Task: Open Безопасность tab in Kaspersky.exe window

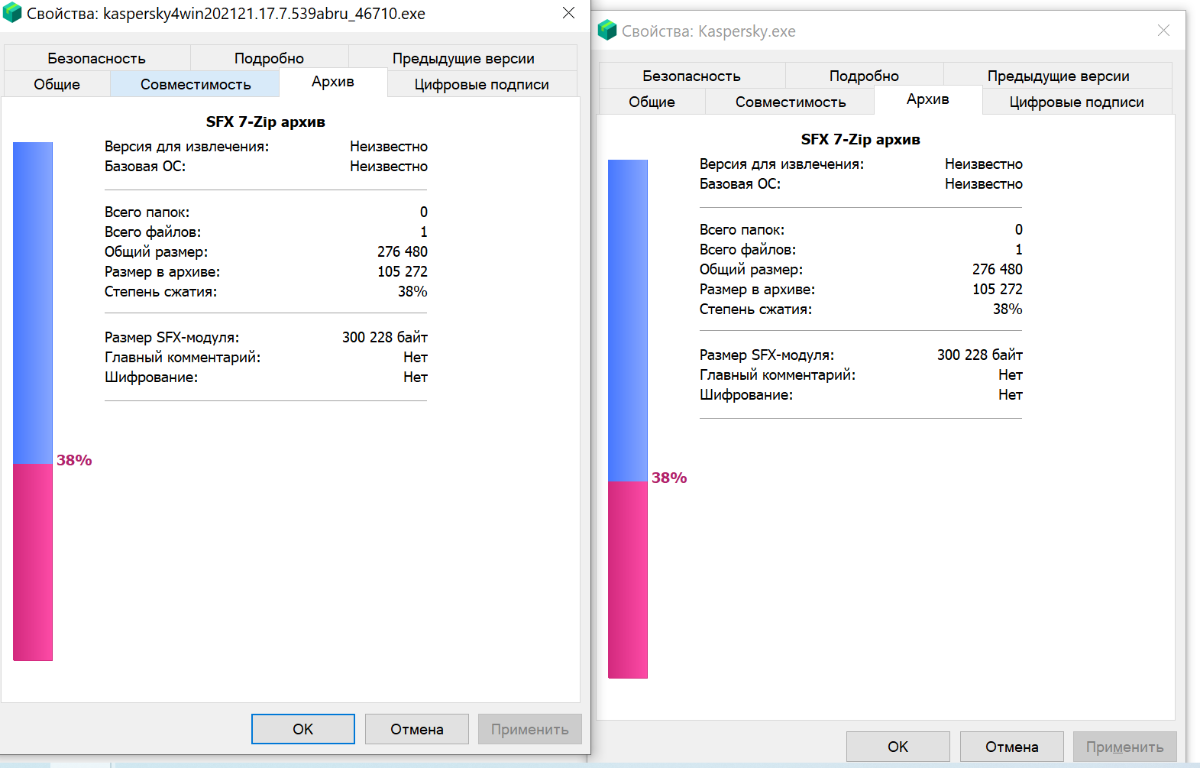Action: tap(691, 75)
